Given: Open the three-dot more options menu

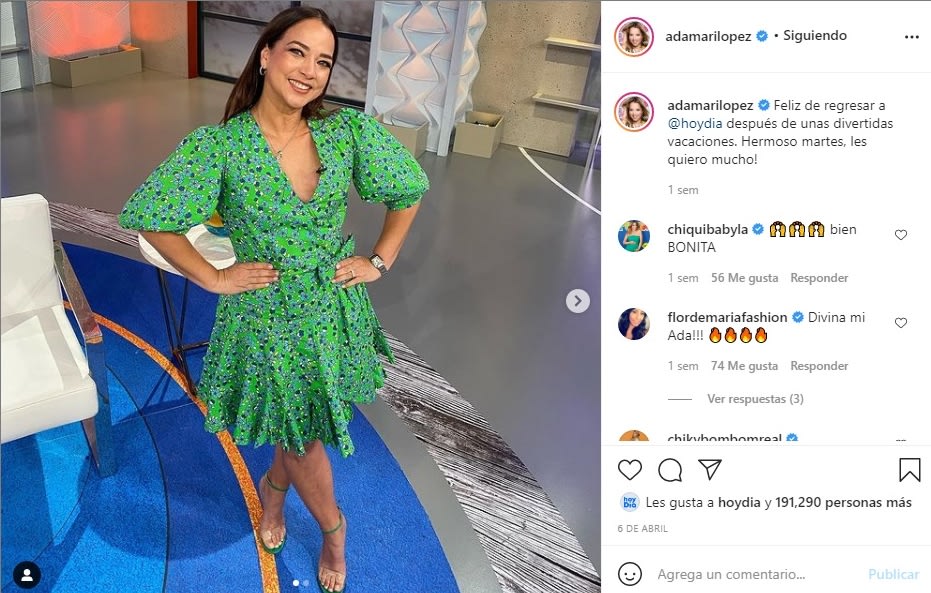Looking at the screenshot, I should pyautogui.click(x=911, y=37).
